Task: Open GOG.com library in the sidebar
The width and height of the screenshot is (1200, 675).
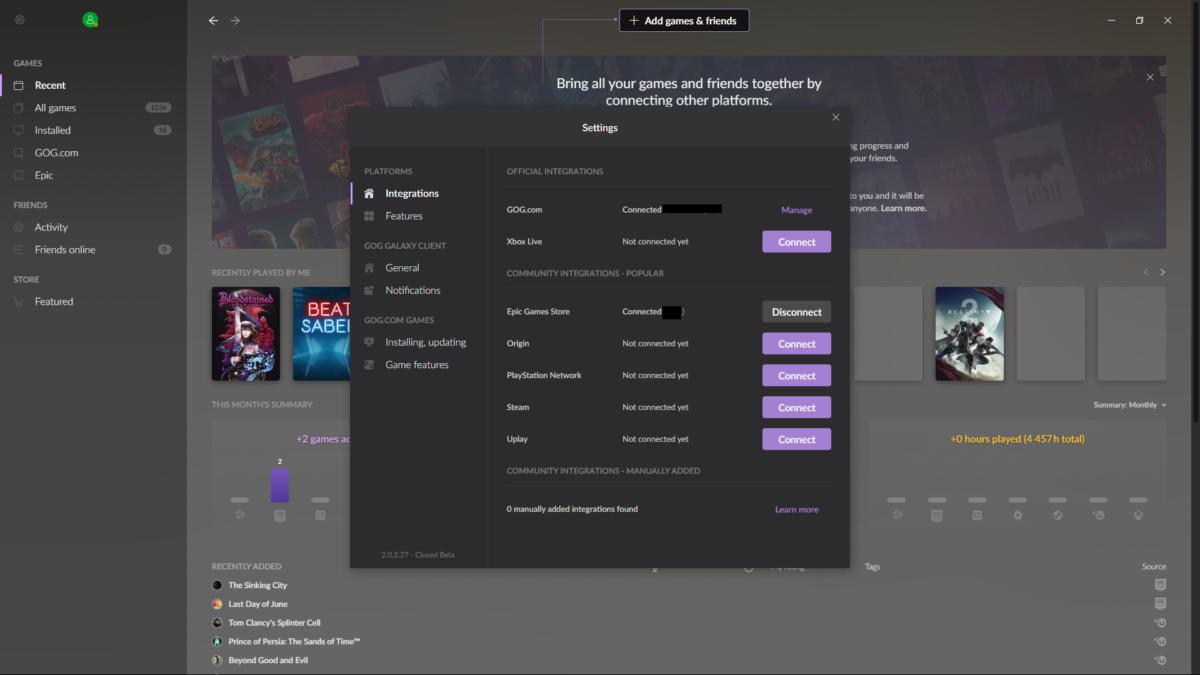Action: point(56,153)
